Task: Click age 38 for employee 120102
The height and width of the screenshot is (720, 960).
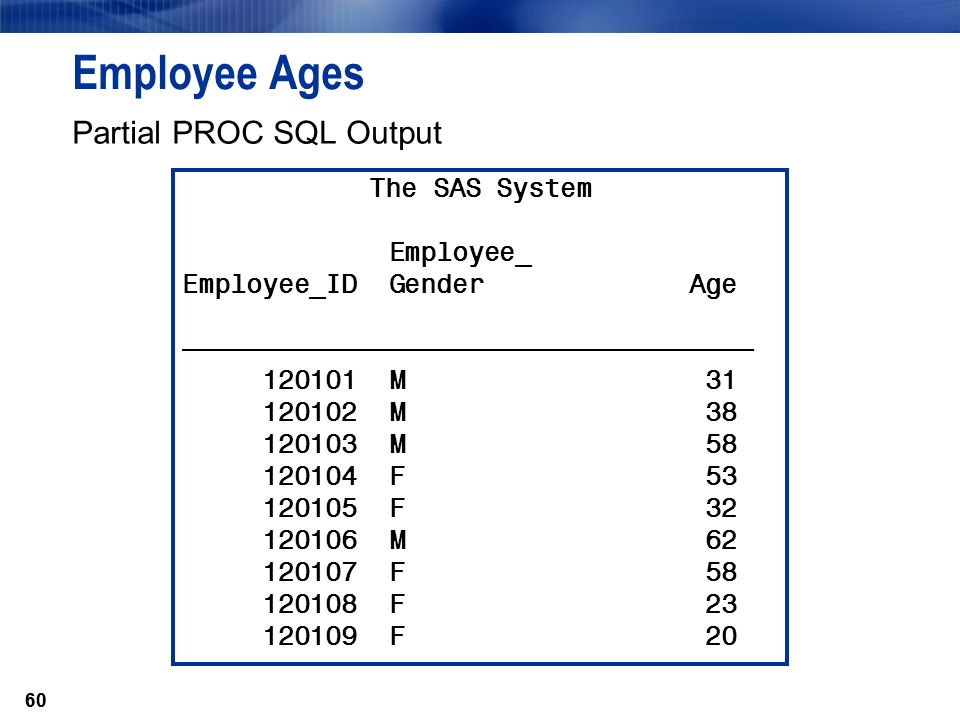Action: [x=721, y=412]
